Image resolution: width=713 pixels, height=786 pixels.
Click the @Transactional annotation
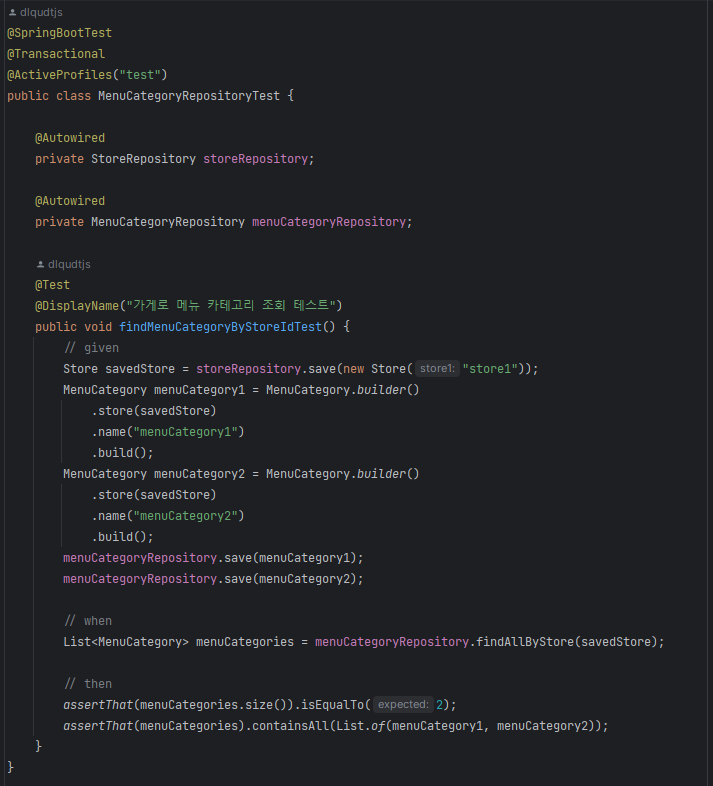[56, 54]
